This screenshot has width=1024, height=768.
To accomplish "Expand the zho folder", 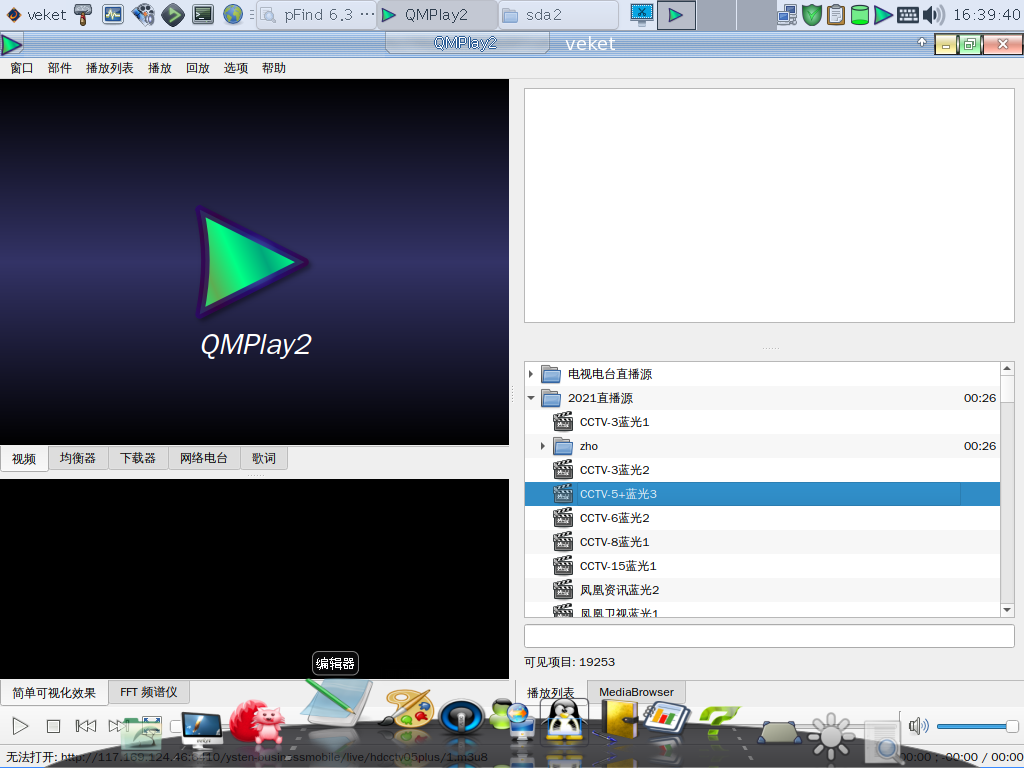I will click(543, 446).
